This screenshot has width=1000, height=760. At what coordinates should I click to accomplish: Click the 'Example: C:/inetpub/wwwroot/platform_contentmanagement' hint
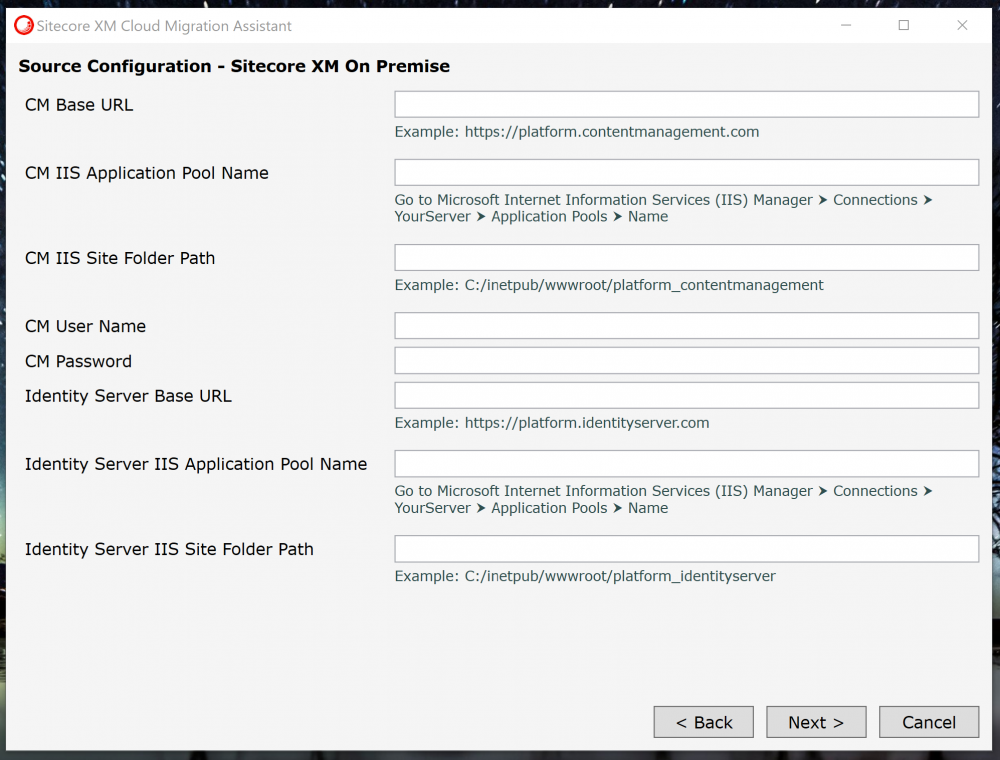pyautogui.click(x=609, y=285)
